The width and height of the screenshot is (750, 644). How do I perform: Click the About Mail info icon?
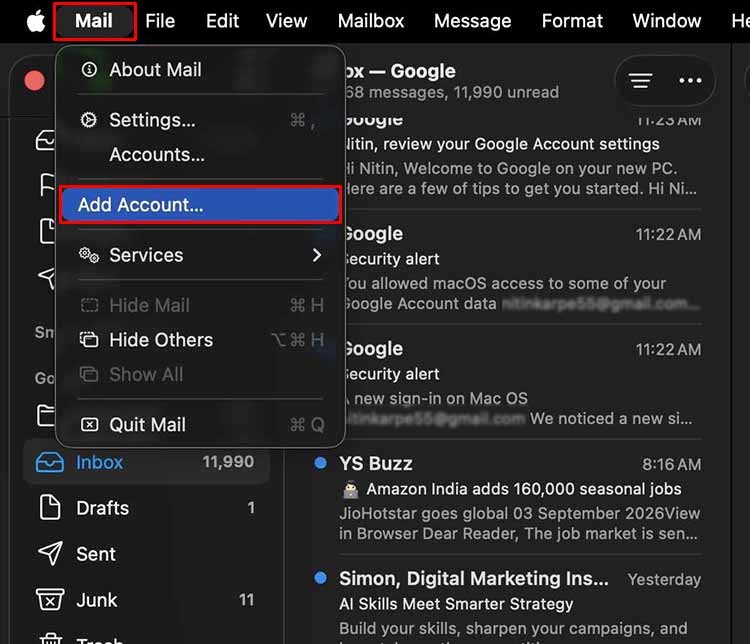tap(89, 70)
